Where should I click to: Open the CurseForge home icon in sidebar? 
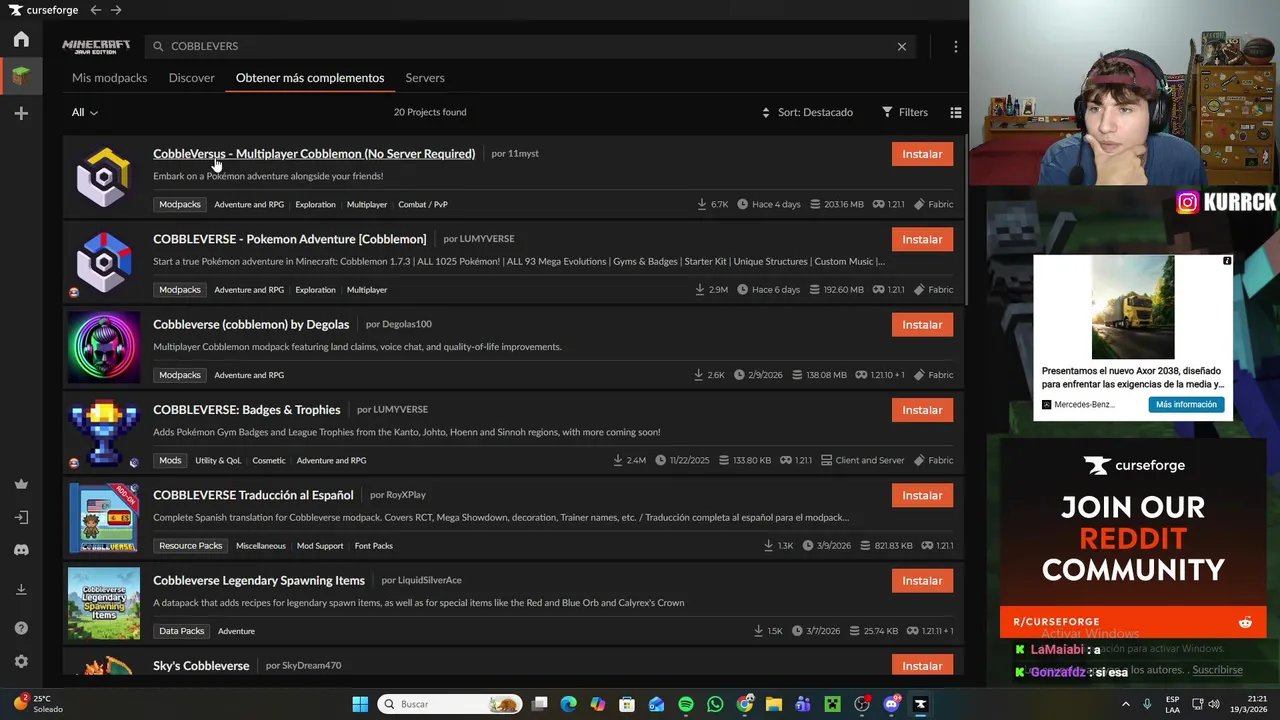coord(21,39)
